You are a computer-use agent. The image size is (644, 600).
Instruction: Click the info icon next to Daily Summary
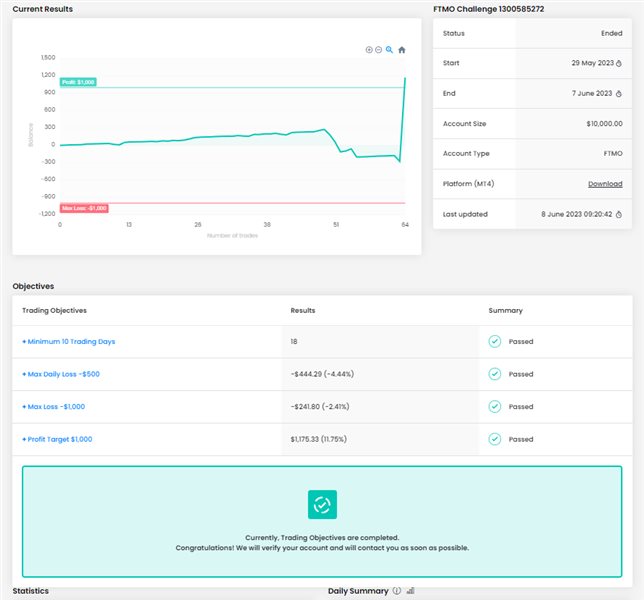(x=396, y=591)
